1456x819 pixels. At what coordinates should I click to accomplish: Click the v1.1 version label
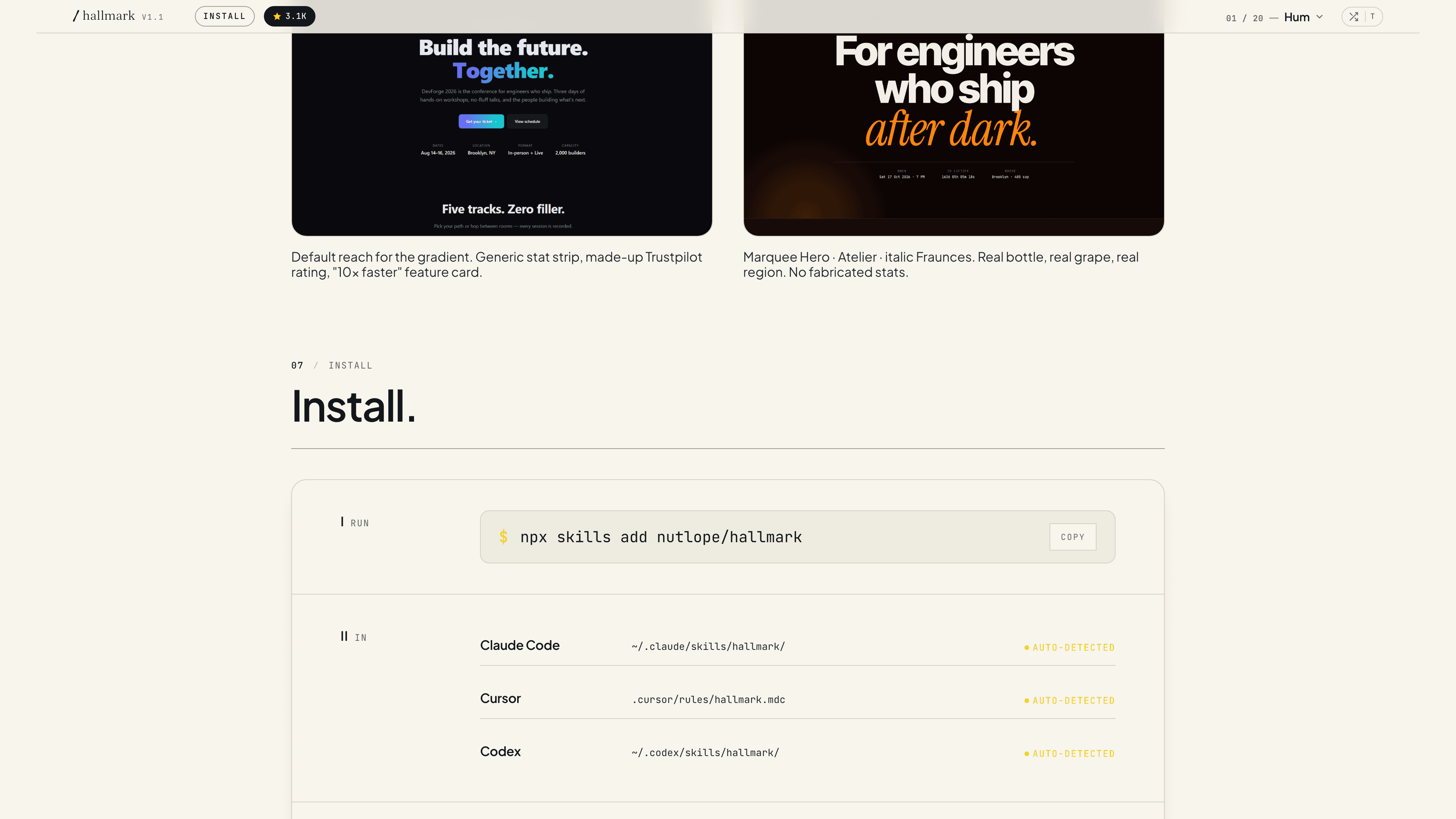(152, 17)
